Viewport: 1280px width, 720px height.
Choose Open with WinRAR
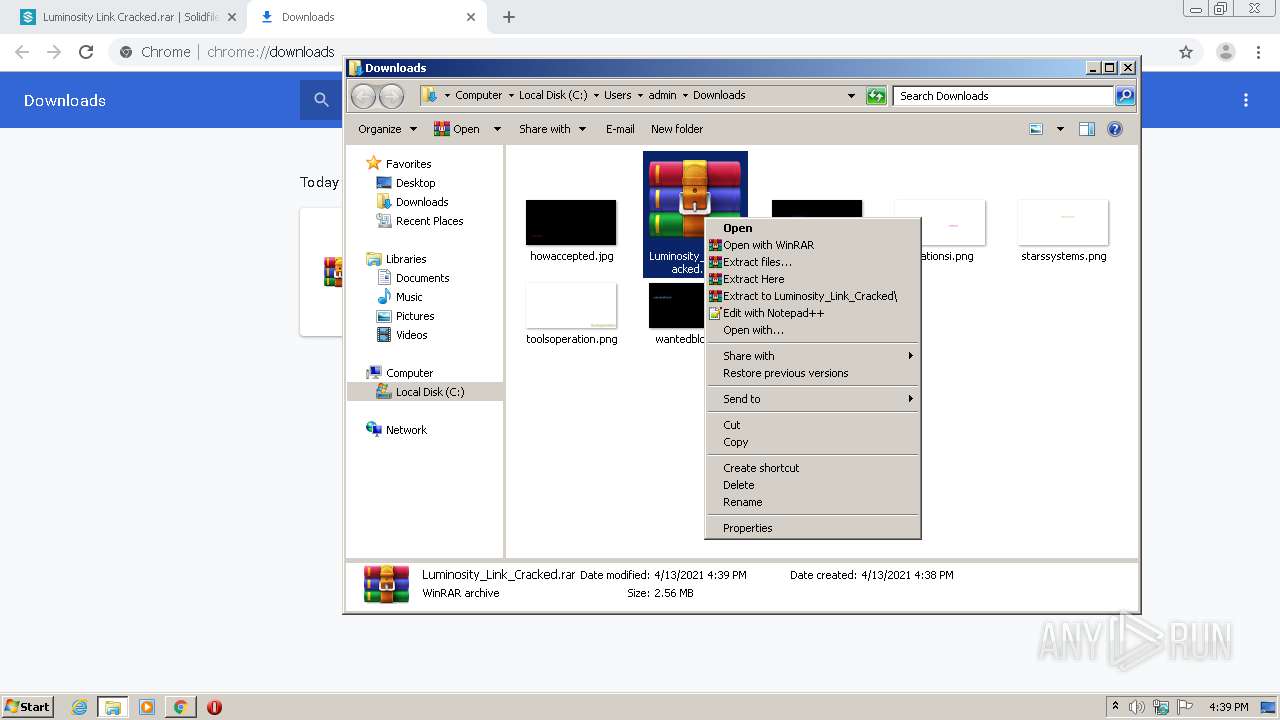(812, 245)
